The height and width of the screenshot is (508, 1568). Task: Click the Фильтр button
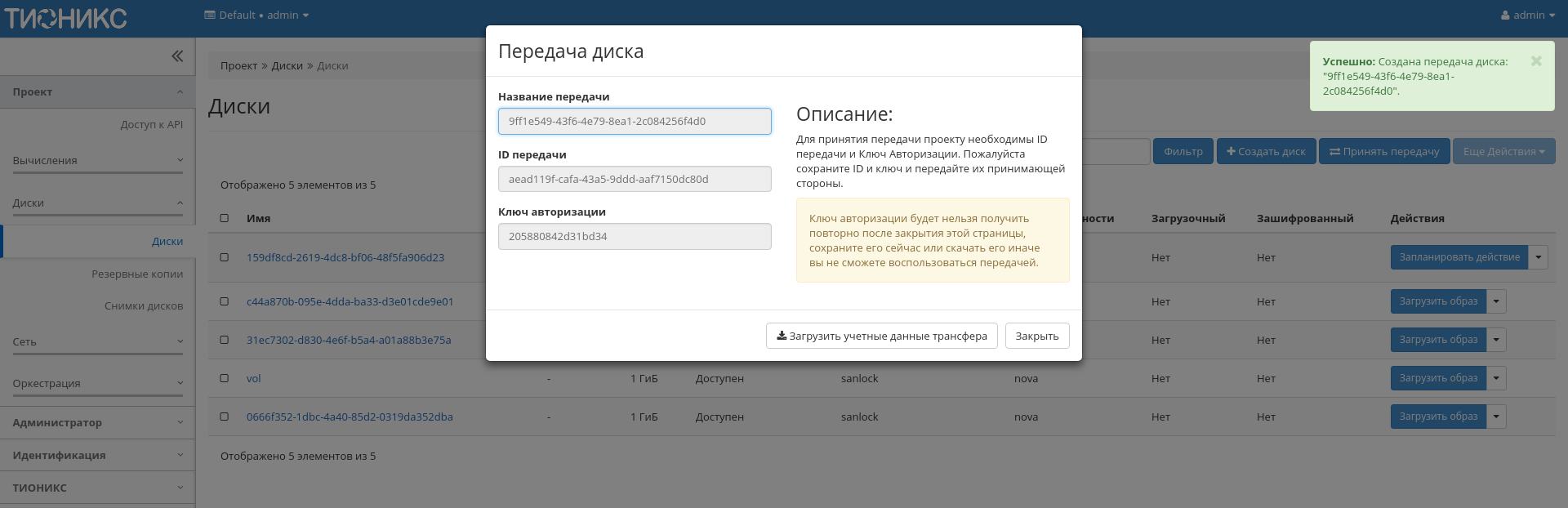(1183, 151)
